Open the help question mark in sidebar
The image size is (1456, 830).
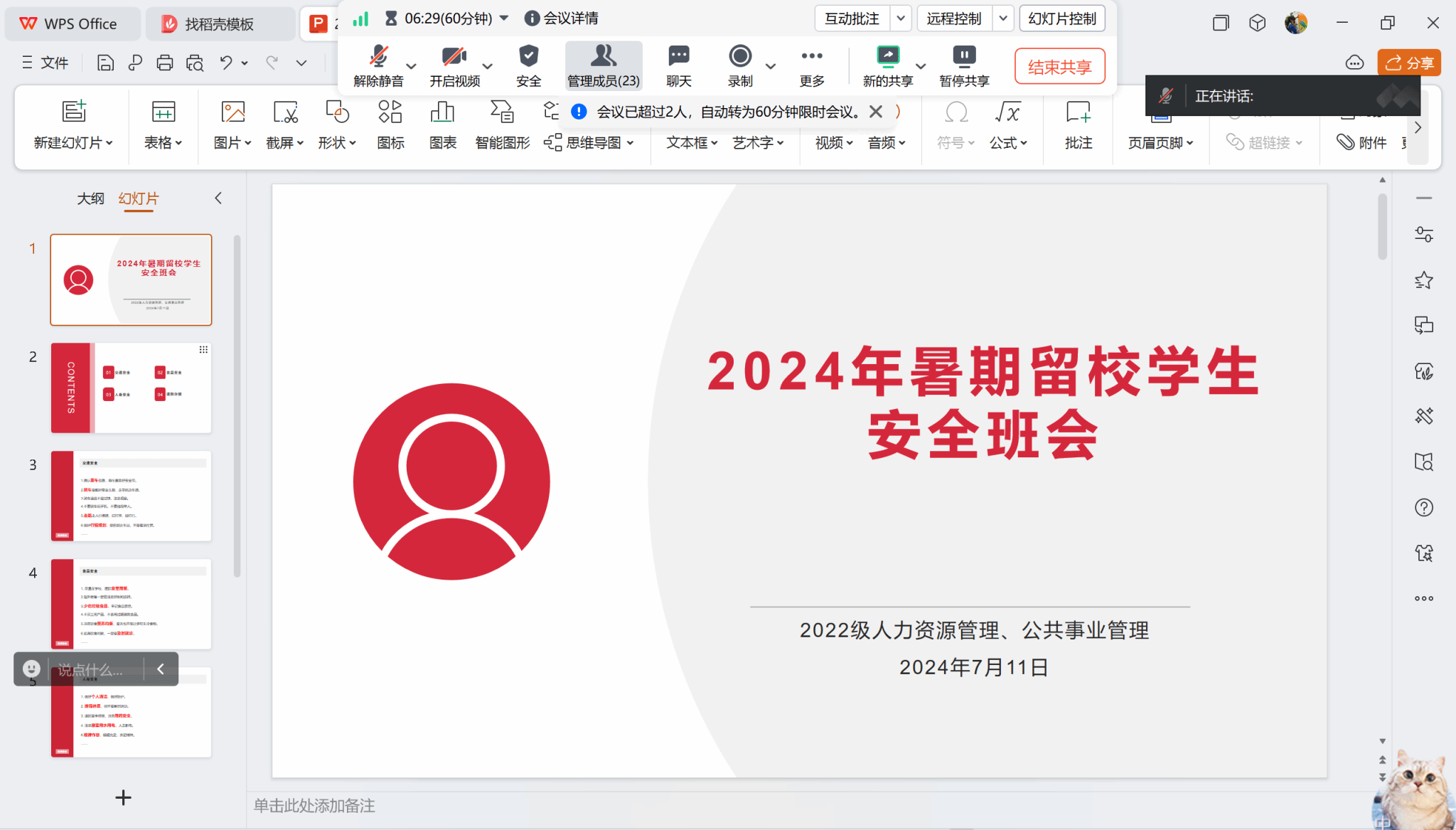point(1423,507)
